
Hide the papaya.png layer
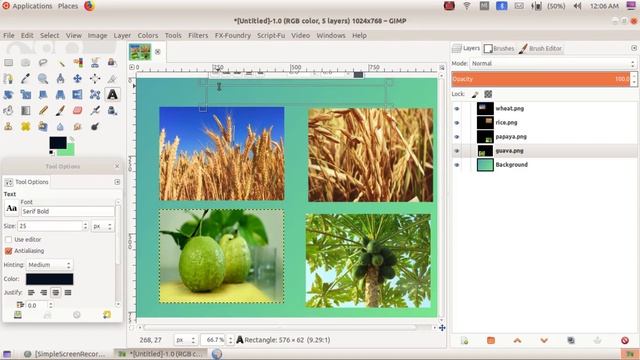(x=457, y=137)
